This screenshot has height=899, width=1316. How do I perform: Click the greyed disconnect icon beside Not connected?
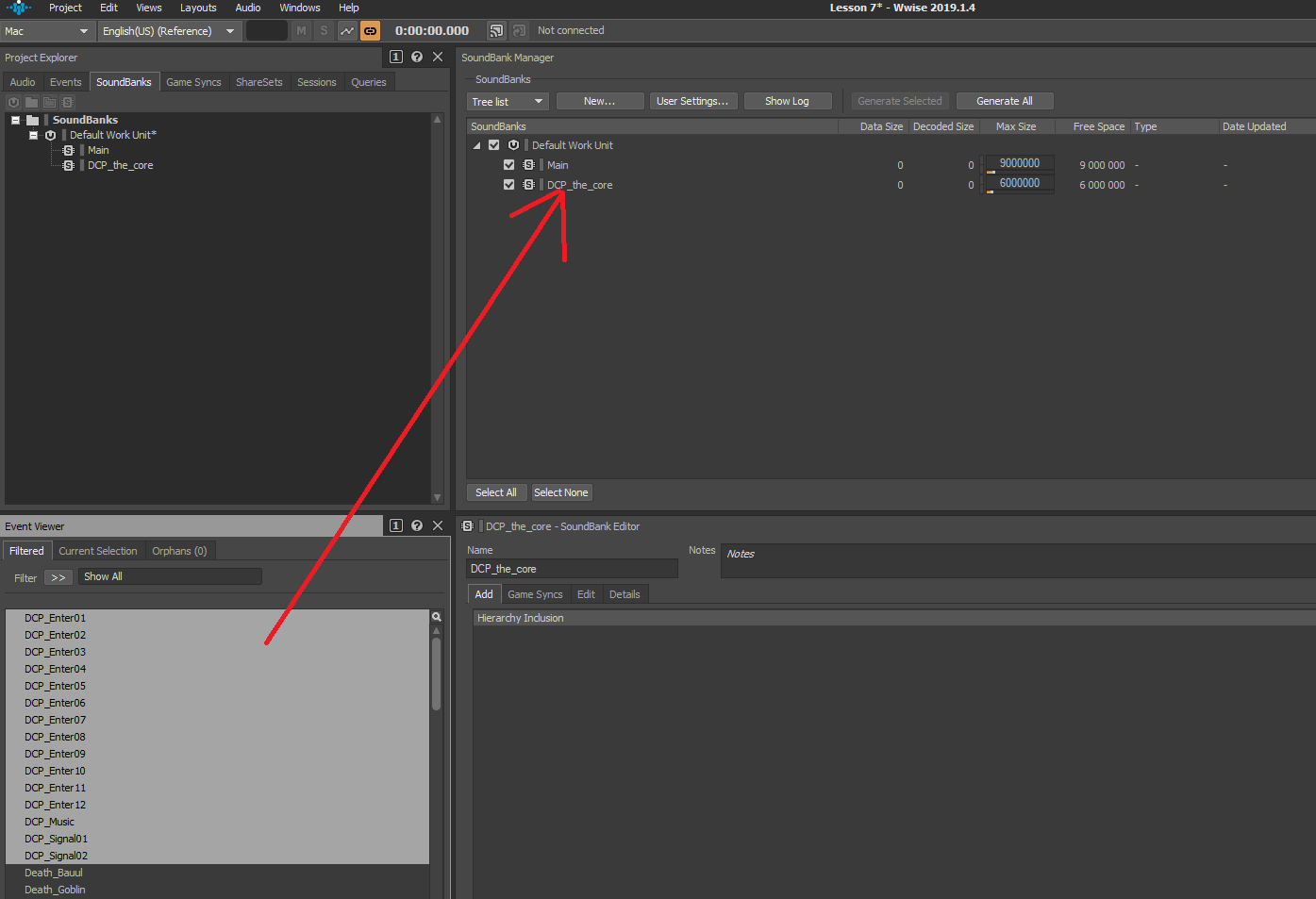point(519,31)
